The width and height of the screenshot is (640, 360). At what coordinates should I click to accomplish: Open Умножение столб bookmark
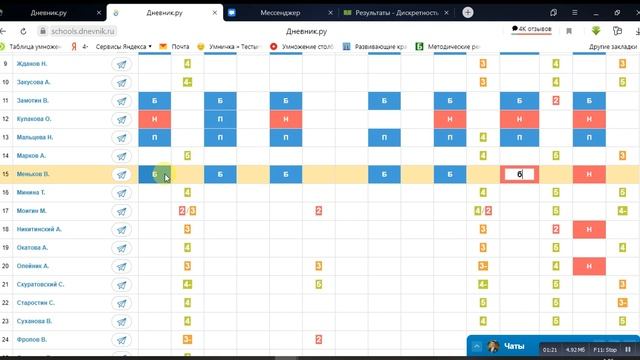pos(302,47)
